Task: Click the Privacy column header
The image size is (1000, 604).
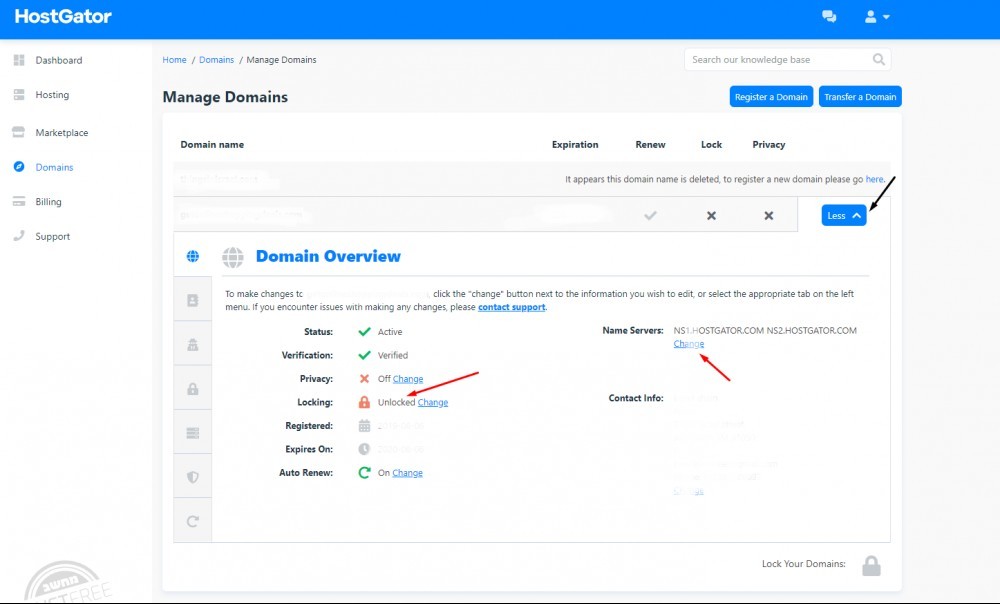Action: point(768,145)
